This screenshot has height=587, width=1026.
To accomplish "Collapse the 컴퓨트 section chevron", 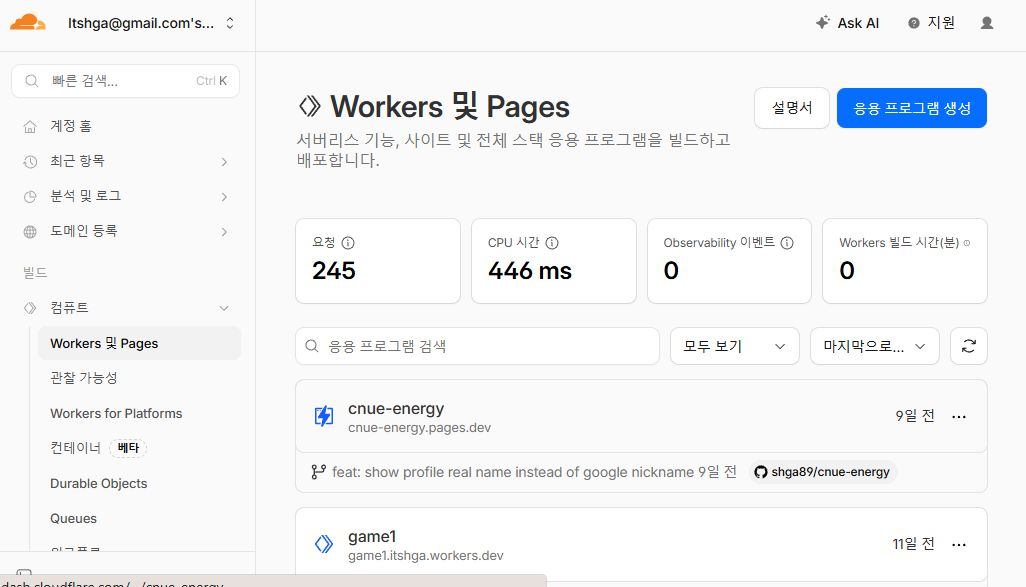I will click(224, 308).
